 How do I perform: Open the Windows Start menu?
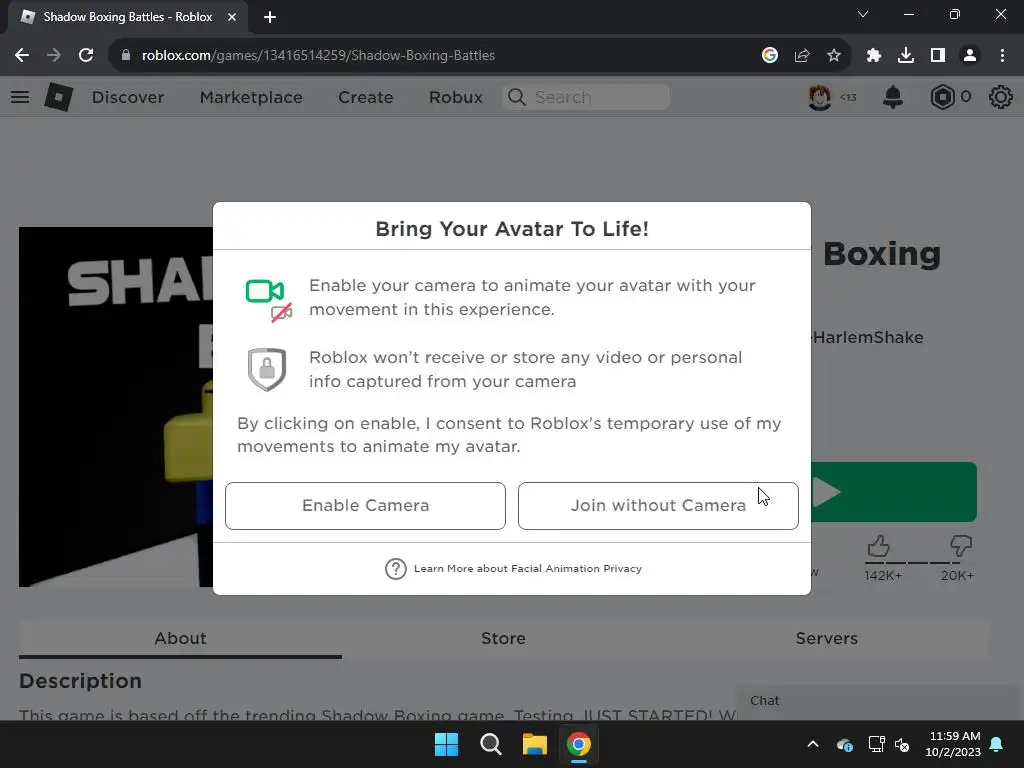(x=447, y=744)
